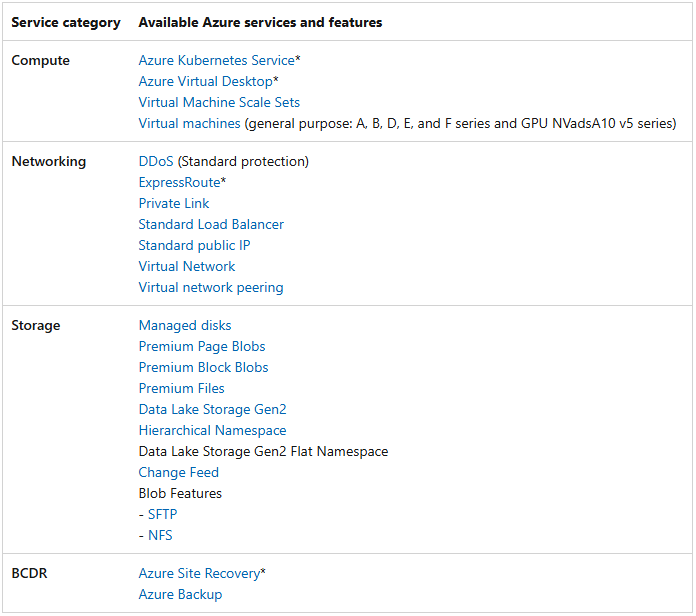Open the Premium Block Blobs link
Image resolution: width=696 pixels, height=616 pixels.
click(203, 367)
